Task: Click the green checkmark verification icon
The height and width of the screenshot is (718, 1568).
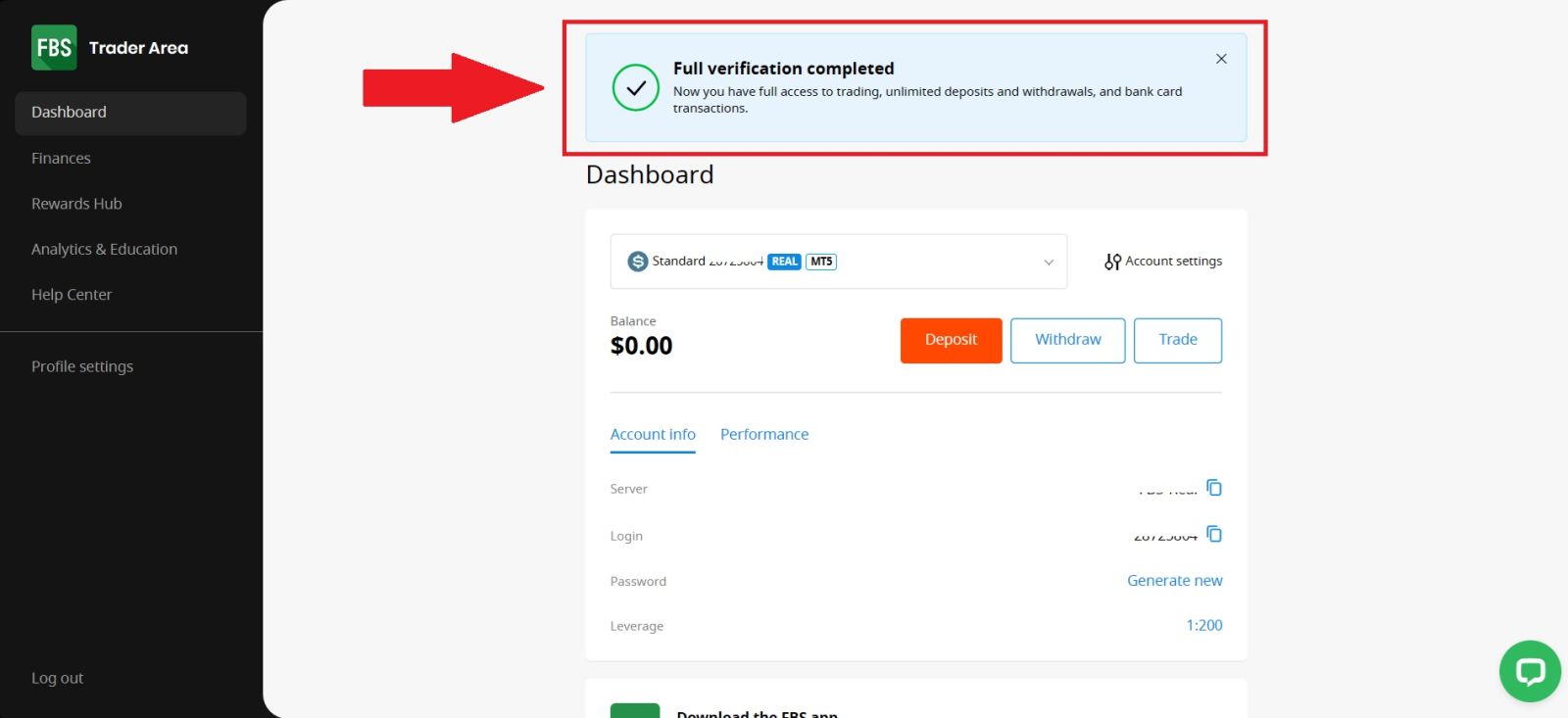Action: [x=636, y=88]
